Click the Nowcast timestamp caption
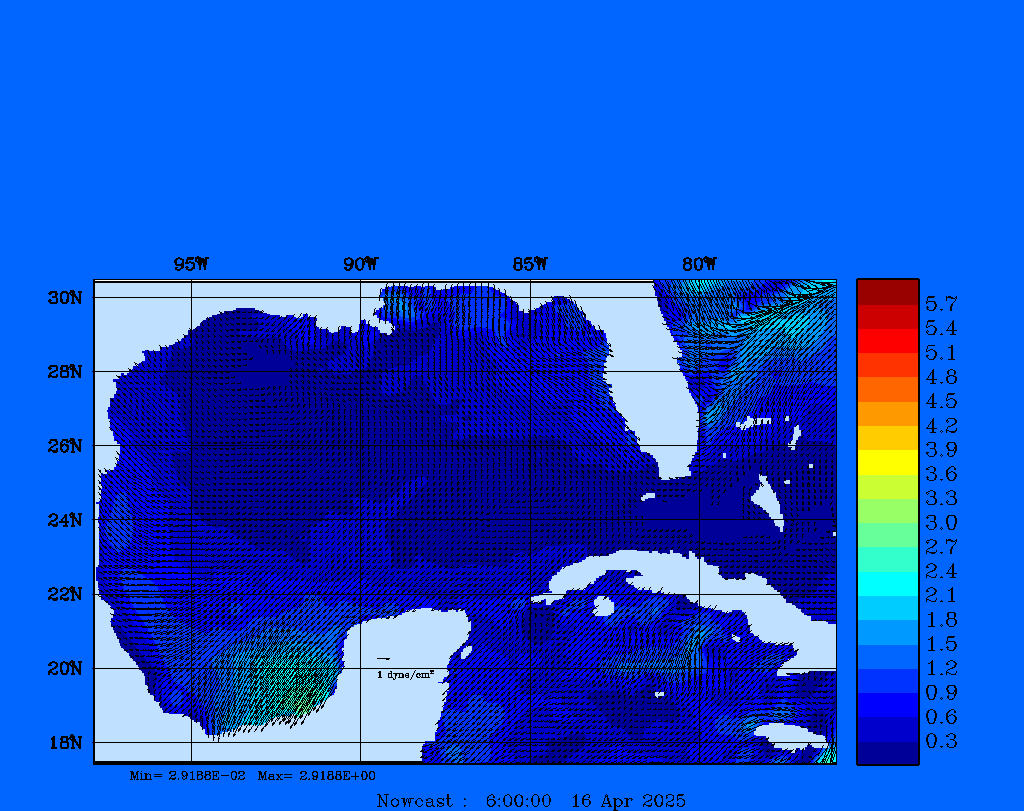The image size is (1024, 811). point(530,800)
